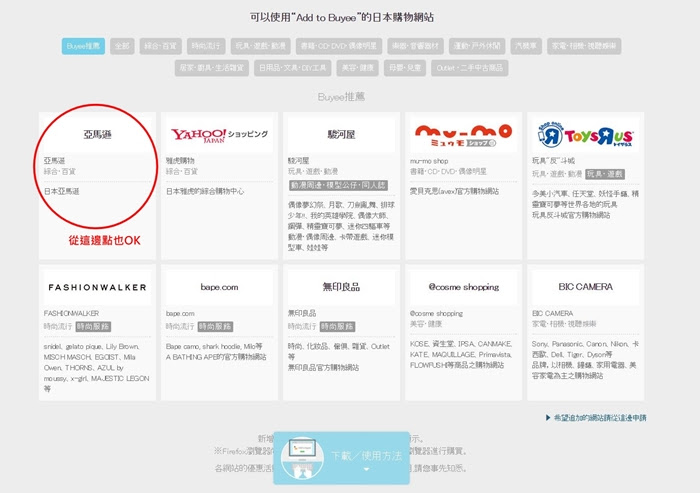Click the 動漫周邊·模型公仔·同人誌 tag
This screenshot has height=493, width=700.
click(338, 185)
